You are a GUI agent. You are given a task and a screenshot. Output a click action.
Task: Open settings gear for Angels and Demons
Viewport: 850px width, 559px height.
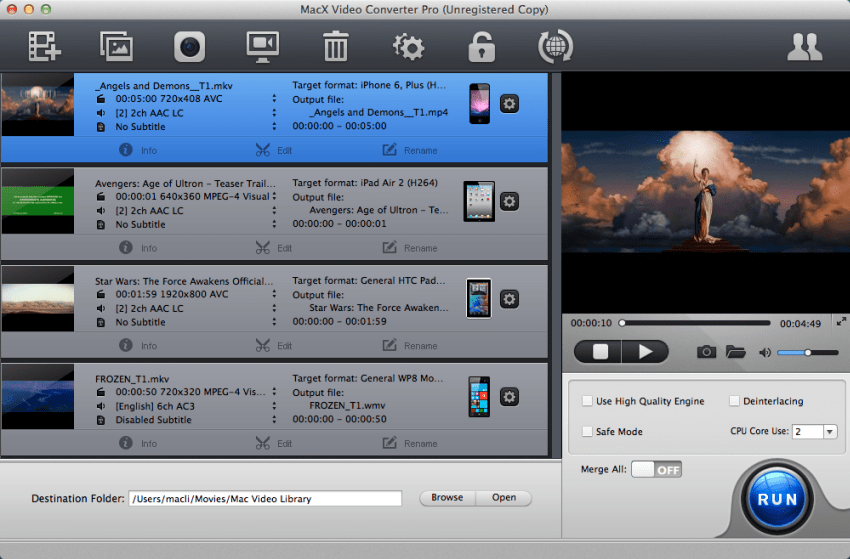509,104
